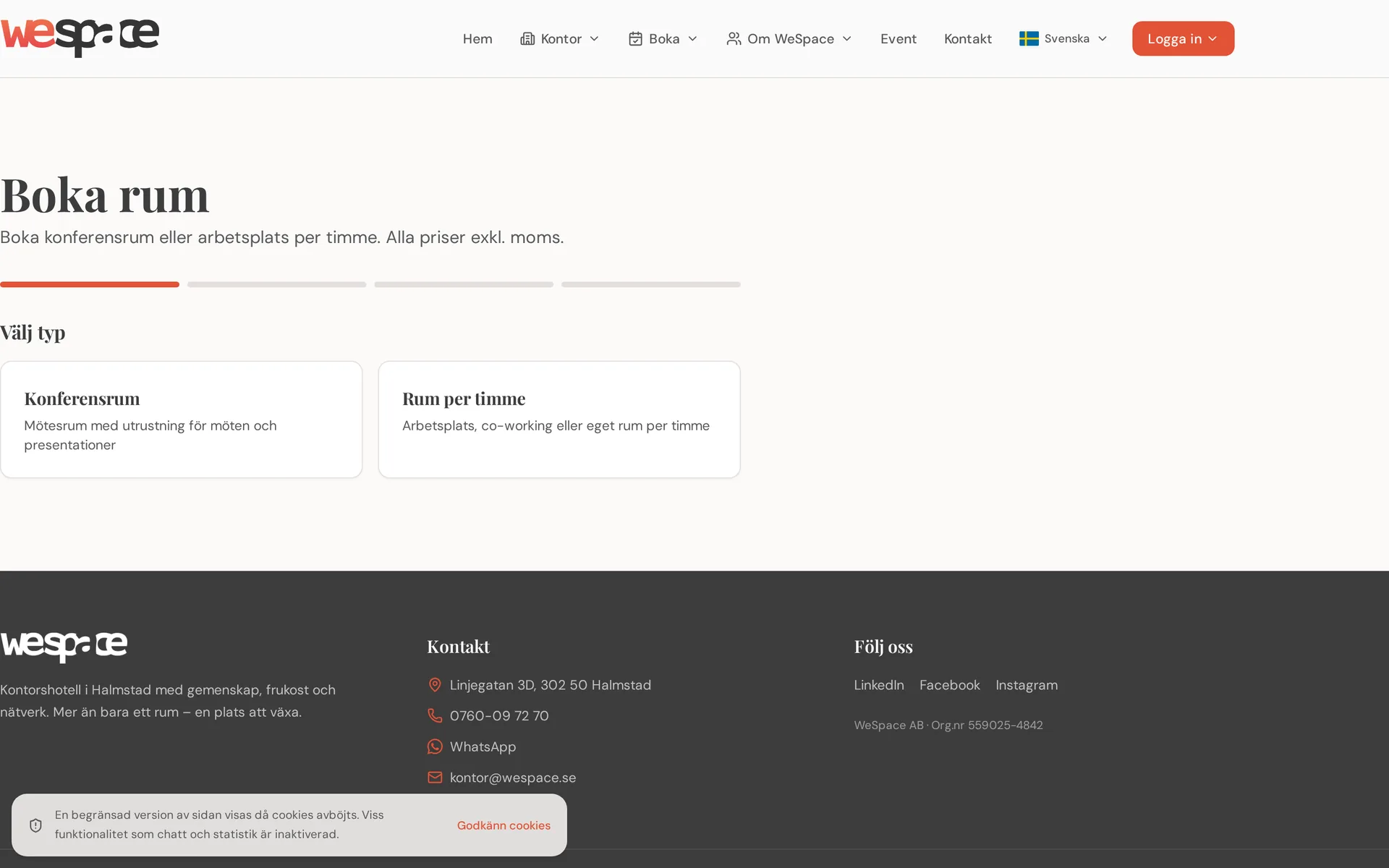Accept cookies via Godkänn cookies
Viewport: 1389px width, 868px height.
[x=504, y=825]
